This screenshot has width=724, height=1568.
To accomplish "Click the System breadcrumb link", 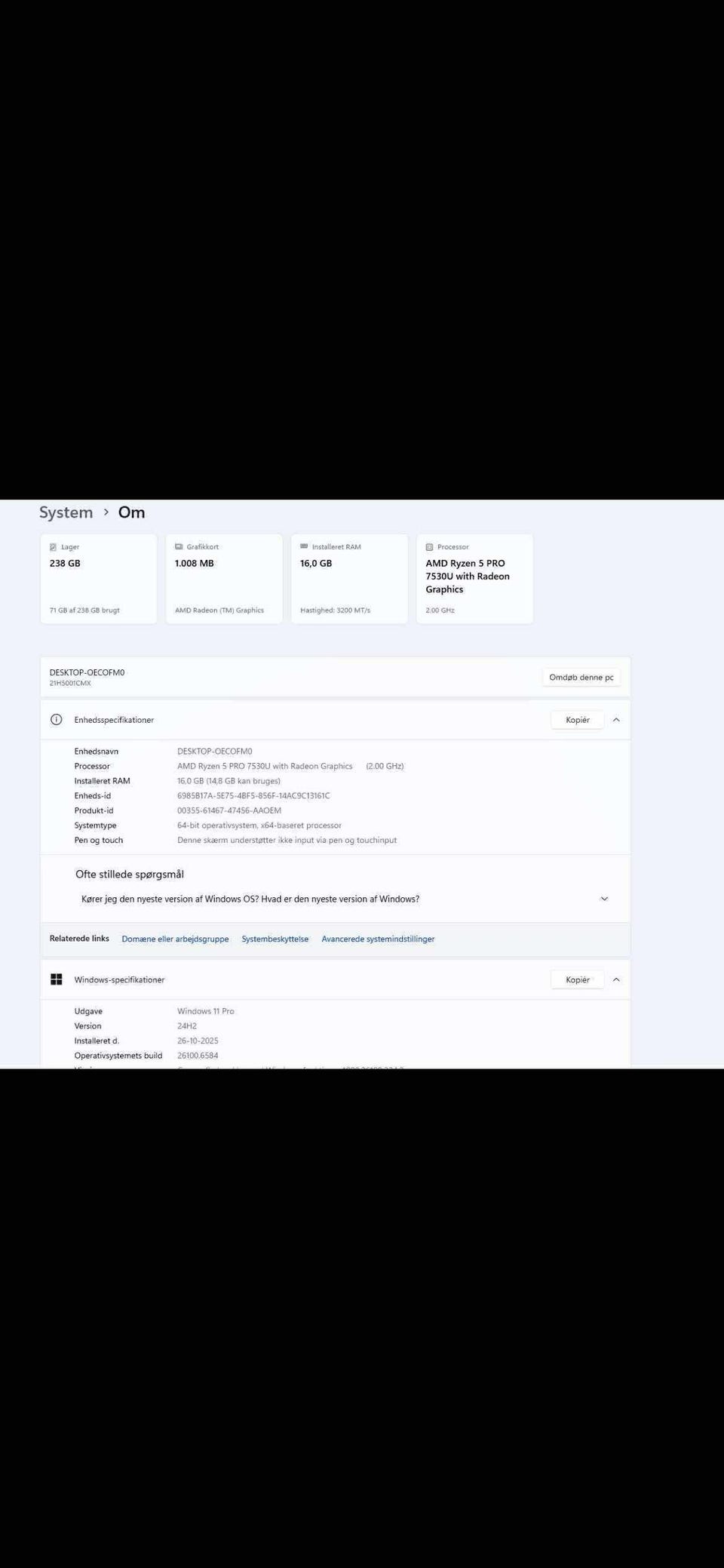I will (66, 512).
